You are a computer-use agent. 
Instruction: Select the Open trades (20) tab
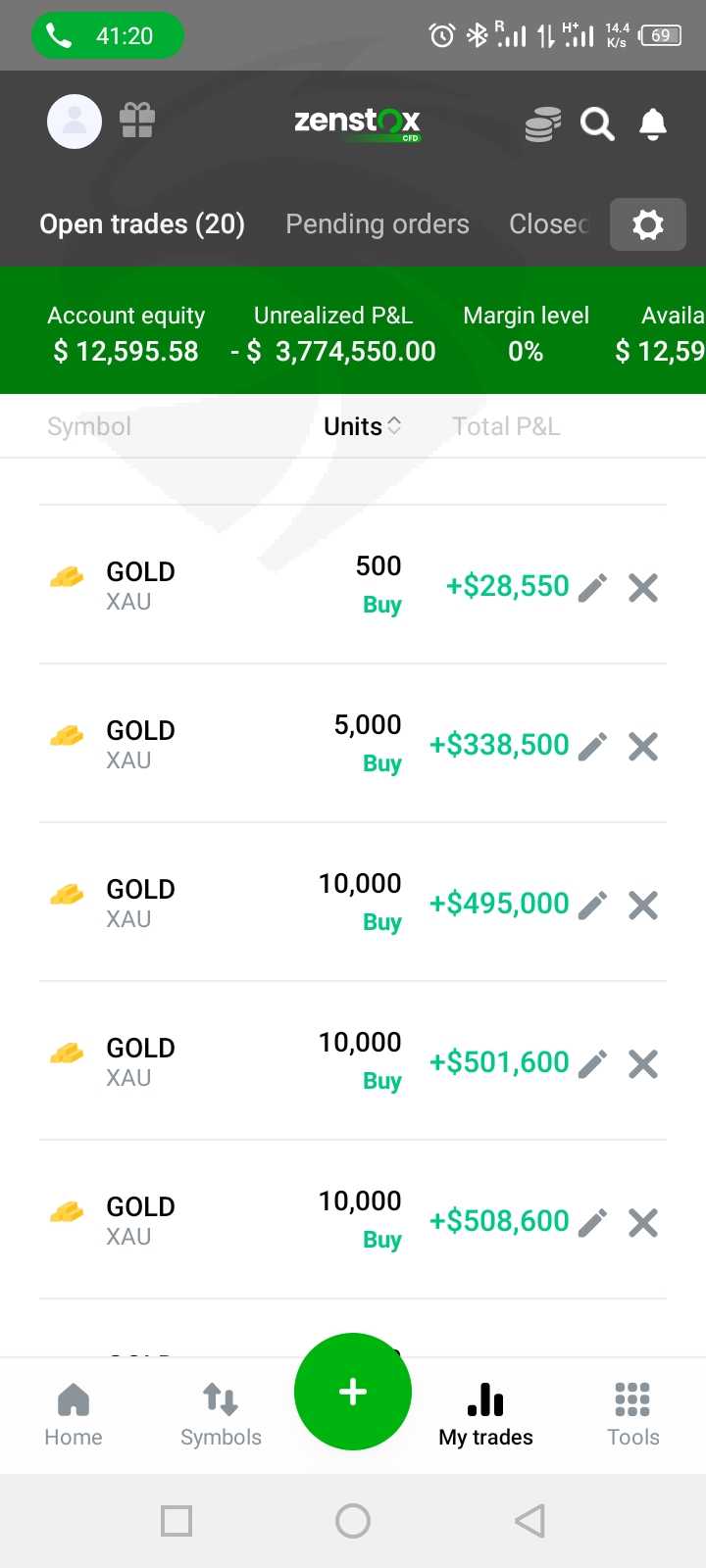[142, 224]
